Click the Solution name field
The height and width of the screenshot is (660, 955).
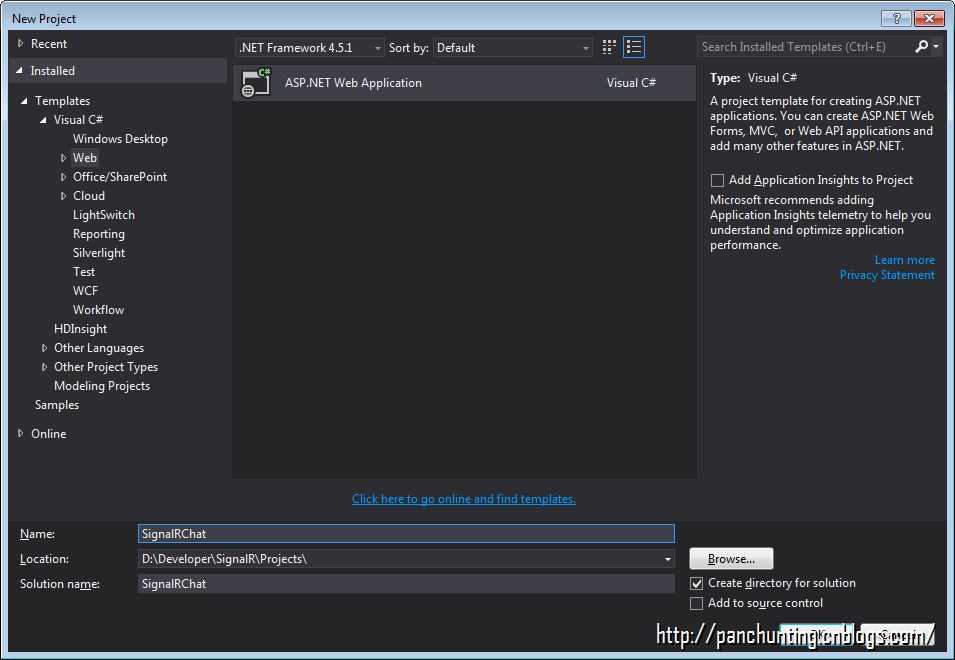(x=406, y=584)
